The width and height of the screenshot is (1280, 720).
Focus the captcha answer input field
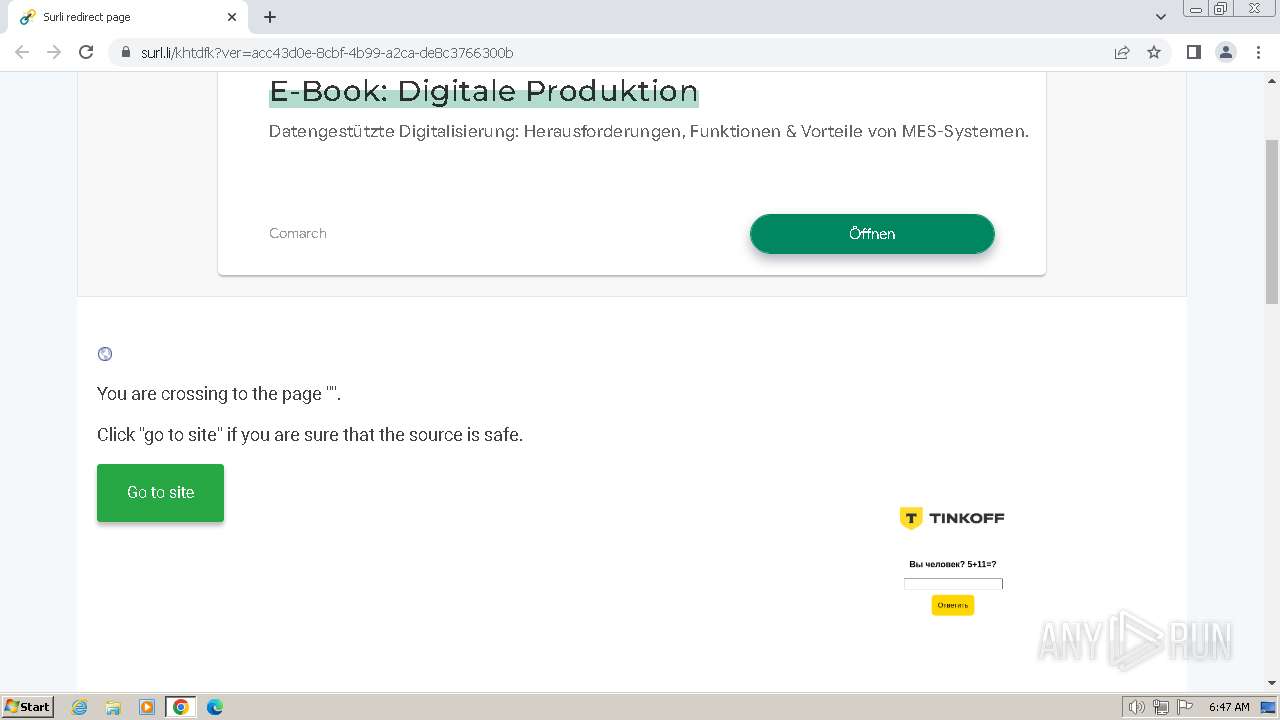953,584
